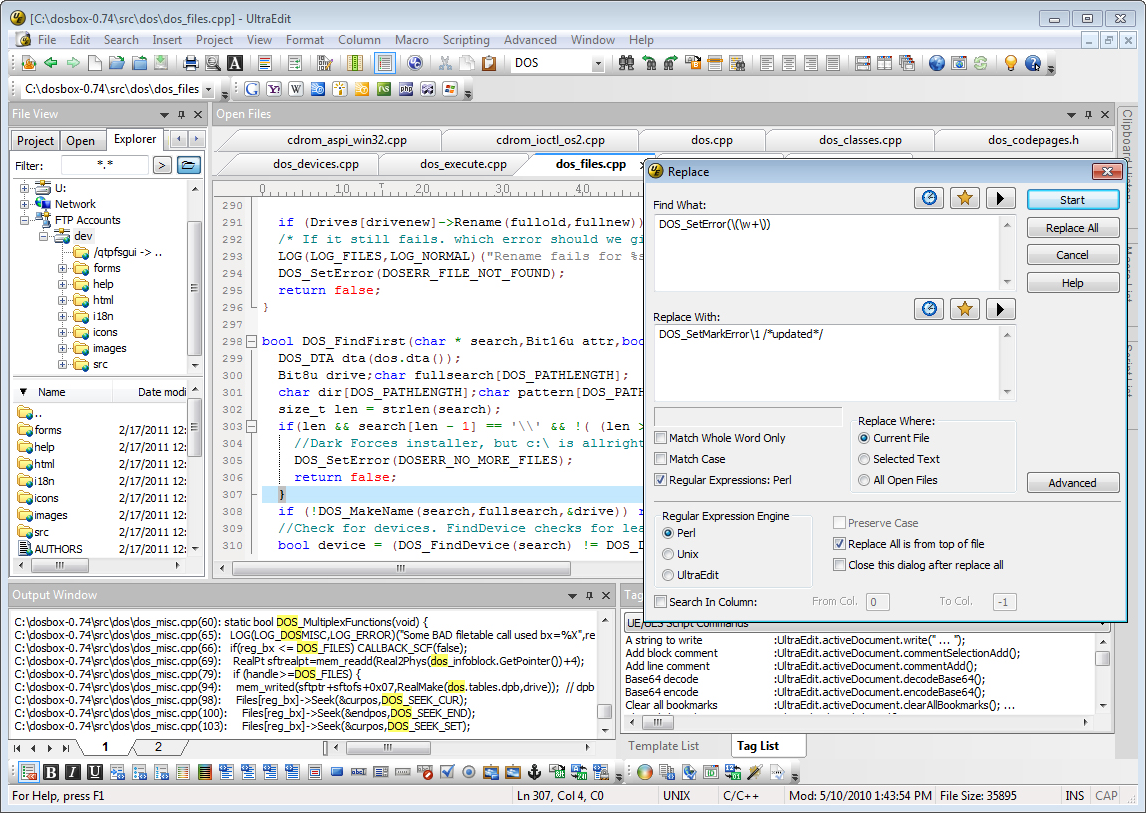This screenshot has height=813, width=1146.
Task: Click the light bulb tip icon
Action: point(1011,63)
